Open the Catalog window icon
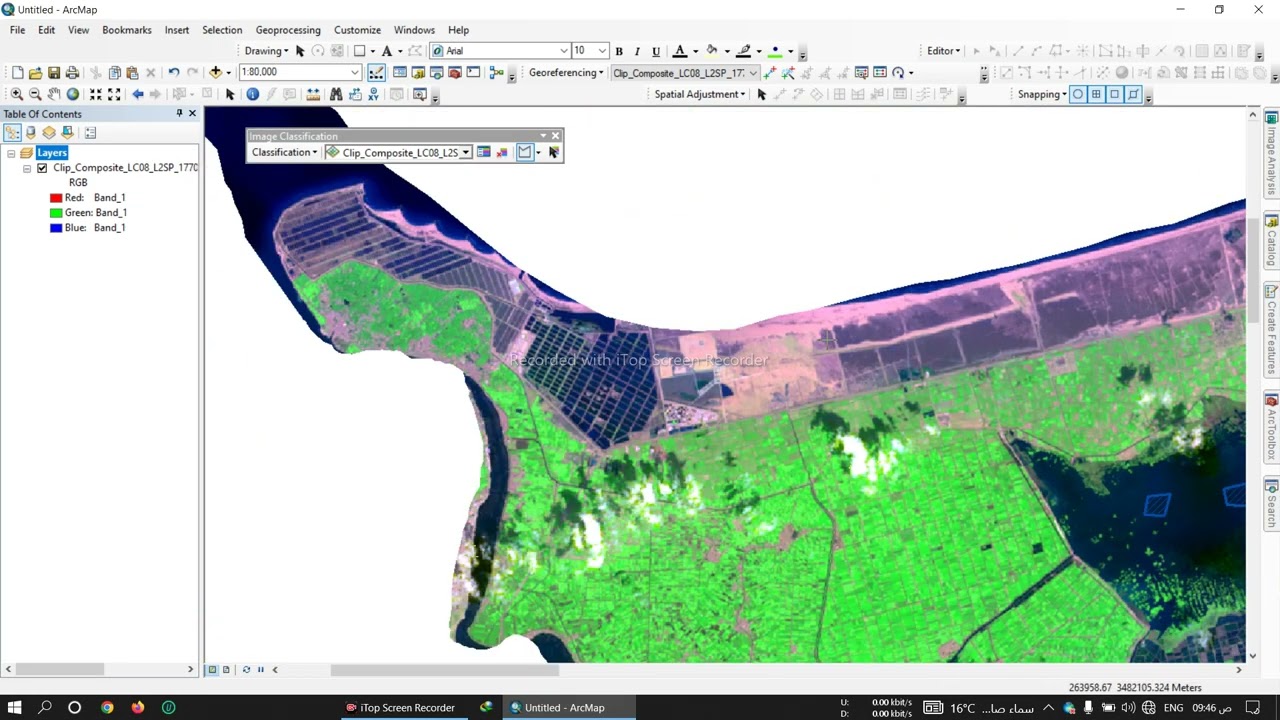1280x720 pixels. coord(418,72)
